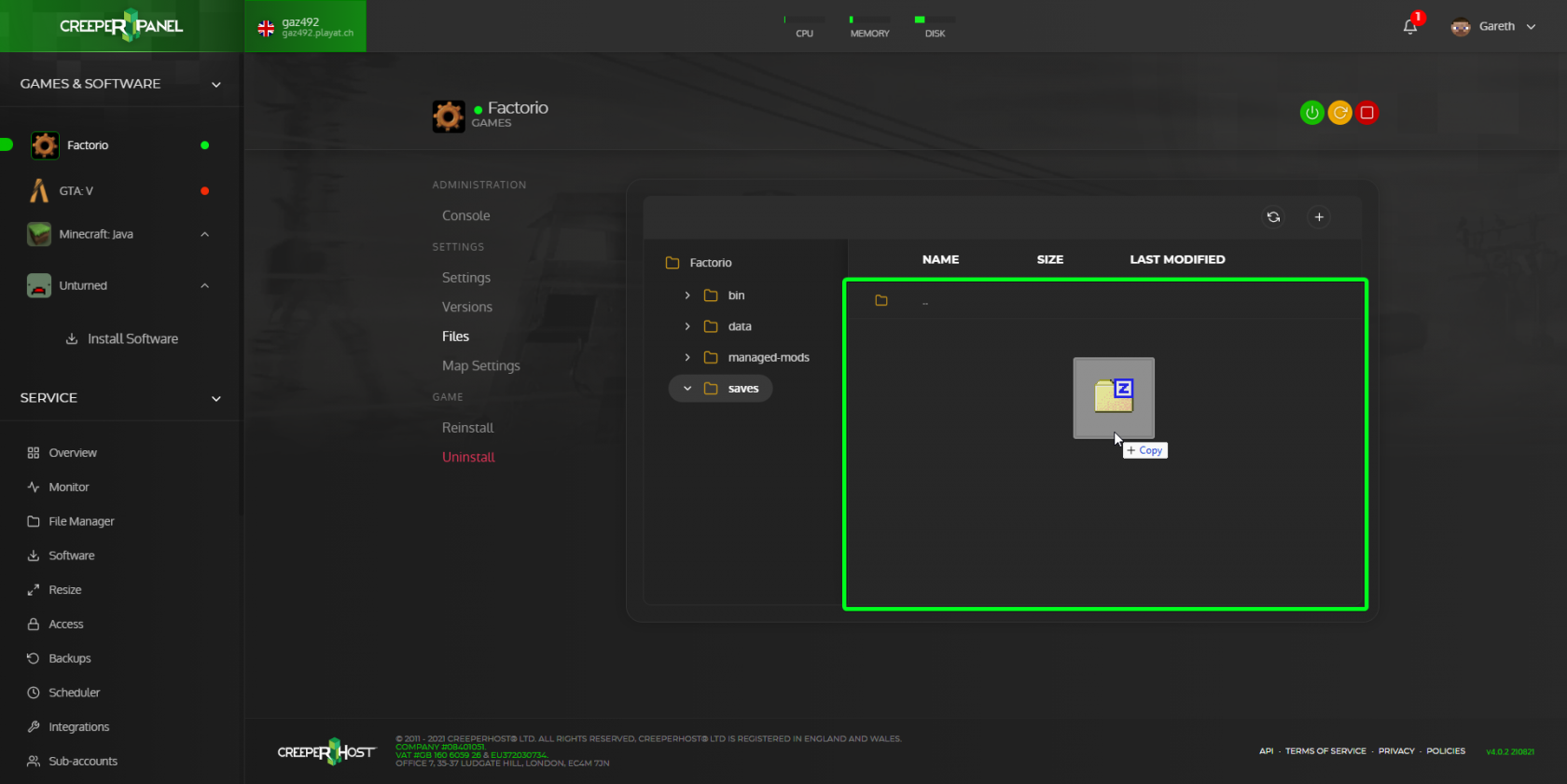The width and height of the screenshot is (1567, 784).
Task: Click the Disk usage meter
Action: (x=935, y=26)
